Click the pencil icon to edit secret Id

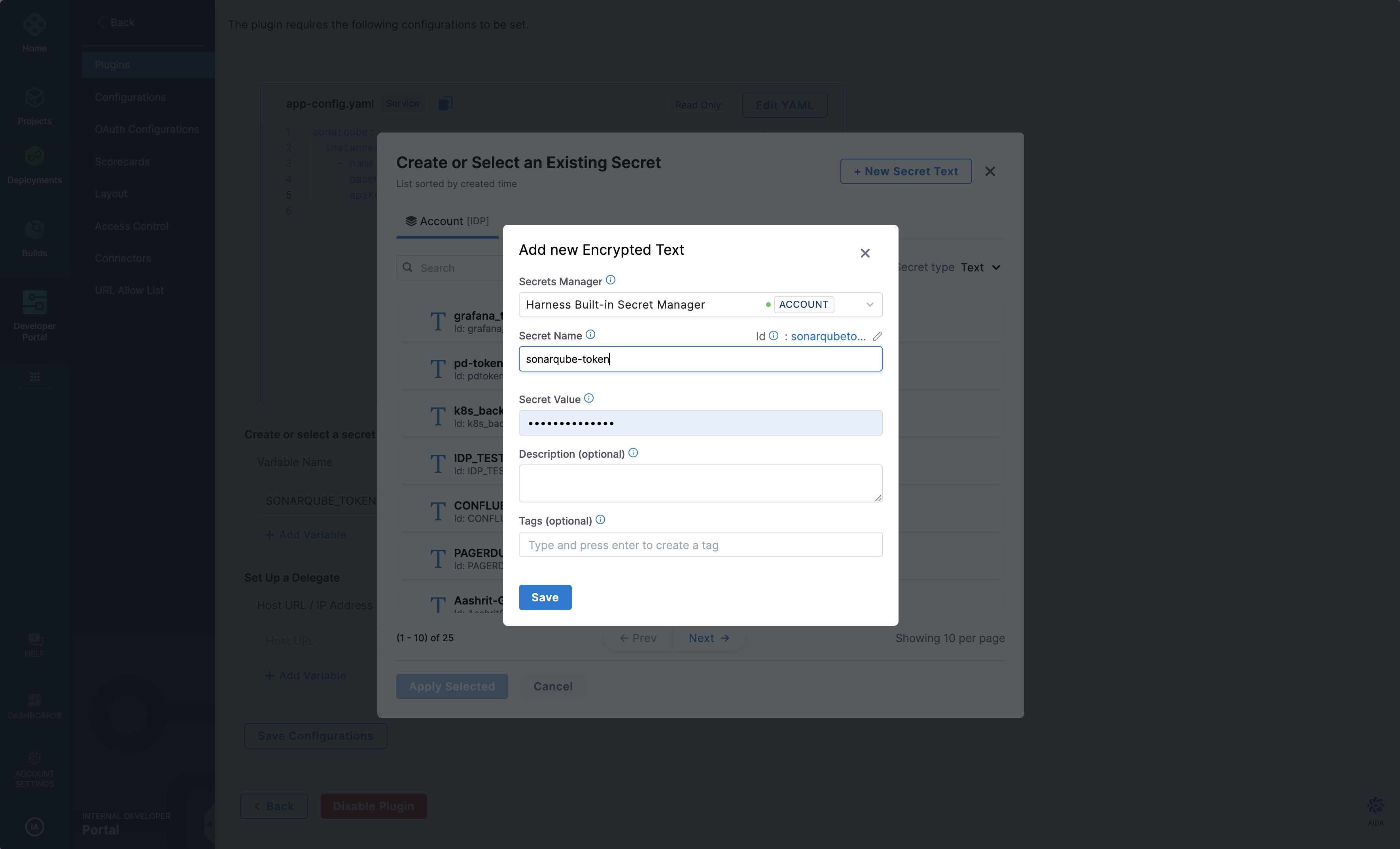coord(877,336)
